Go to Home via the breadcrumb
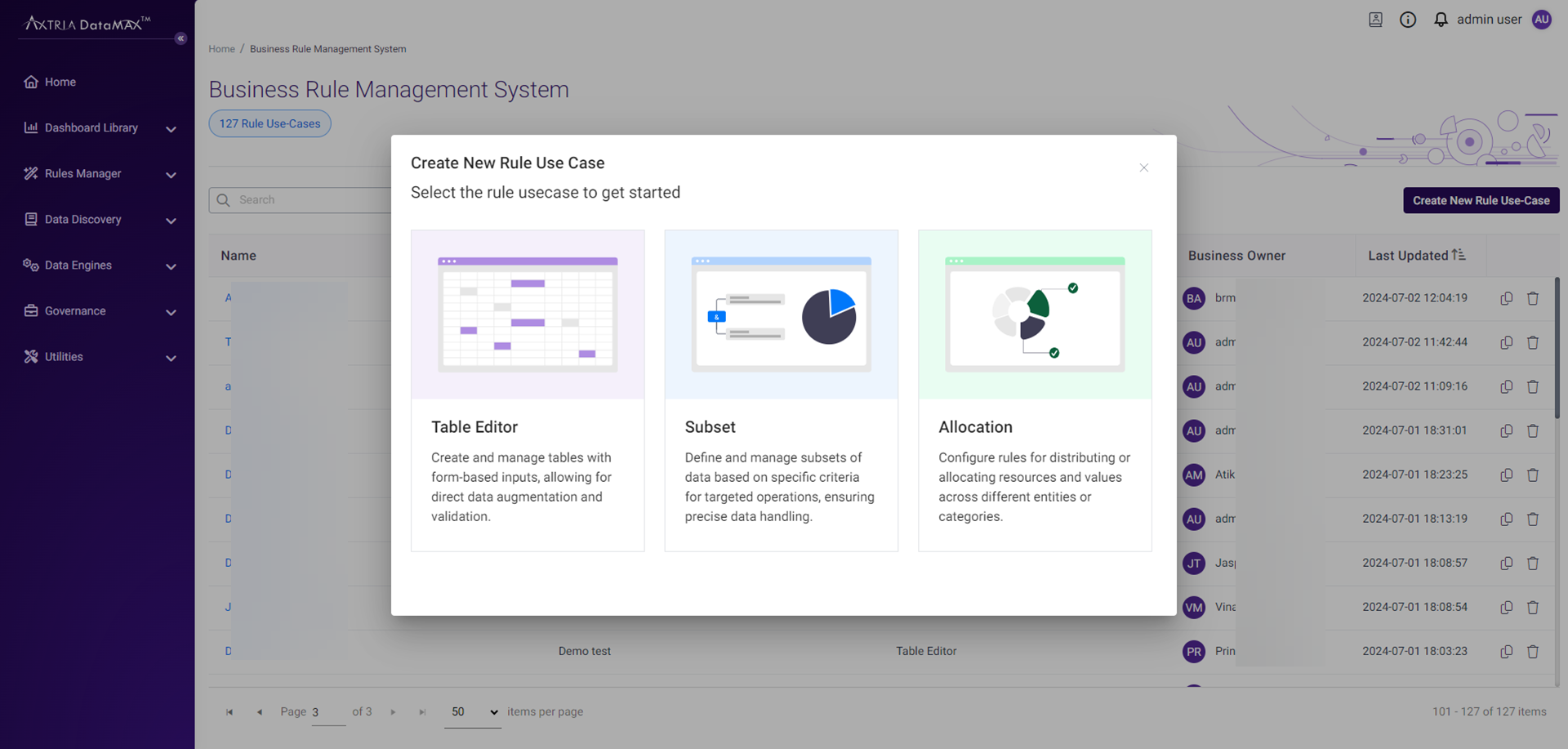Image resolution: width=1568 pixels, height=749 pixels. tap(221, 48)
